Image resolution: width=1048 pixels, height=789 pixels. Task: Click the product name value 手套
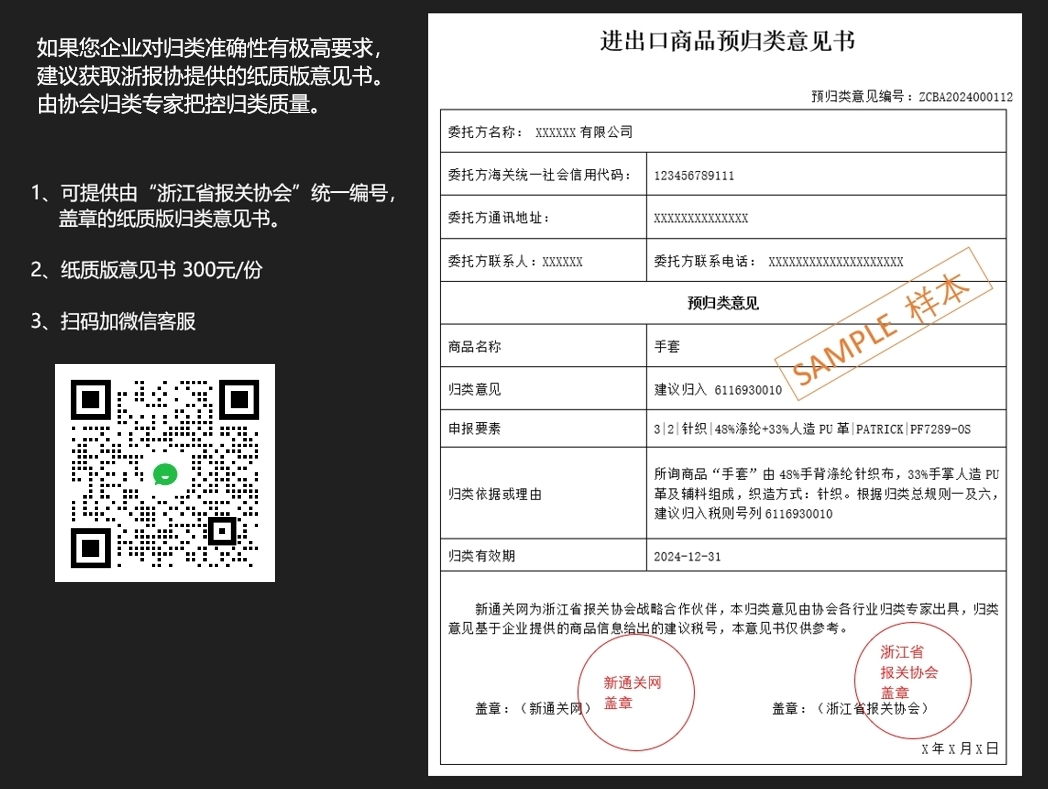[667, 346]
